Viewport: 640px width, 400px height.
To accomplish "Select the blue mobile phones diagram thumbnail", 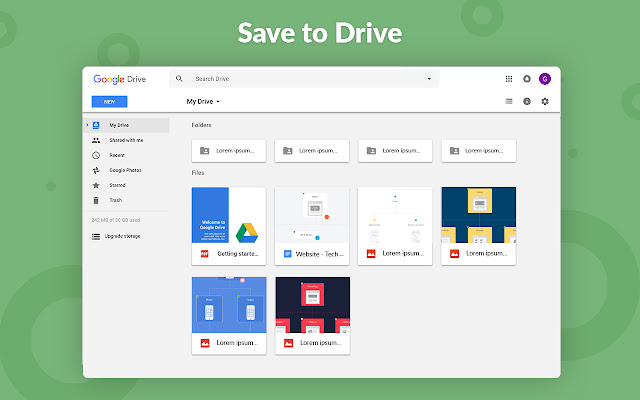I will [x=229, y=305].
